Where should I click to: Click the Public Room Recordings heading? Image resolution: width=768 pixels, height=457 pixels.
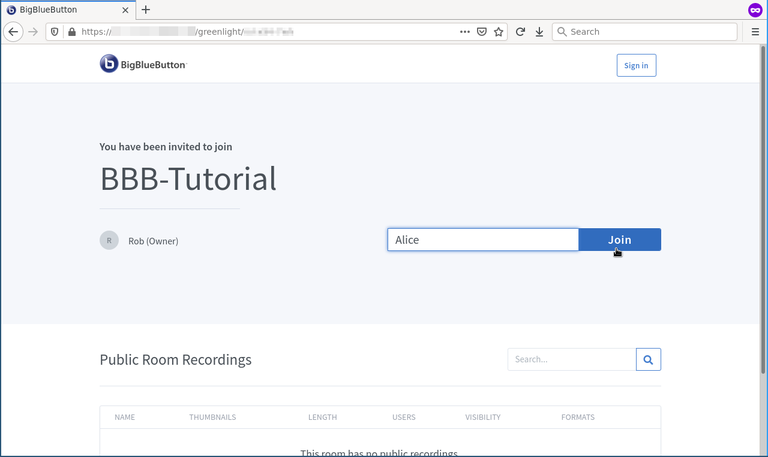click(175, 360)
